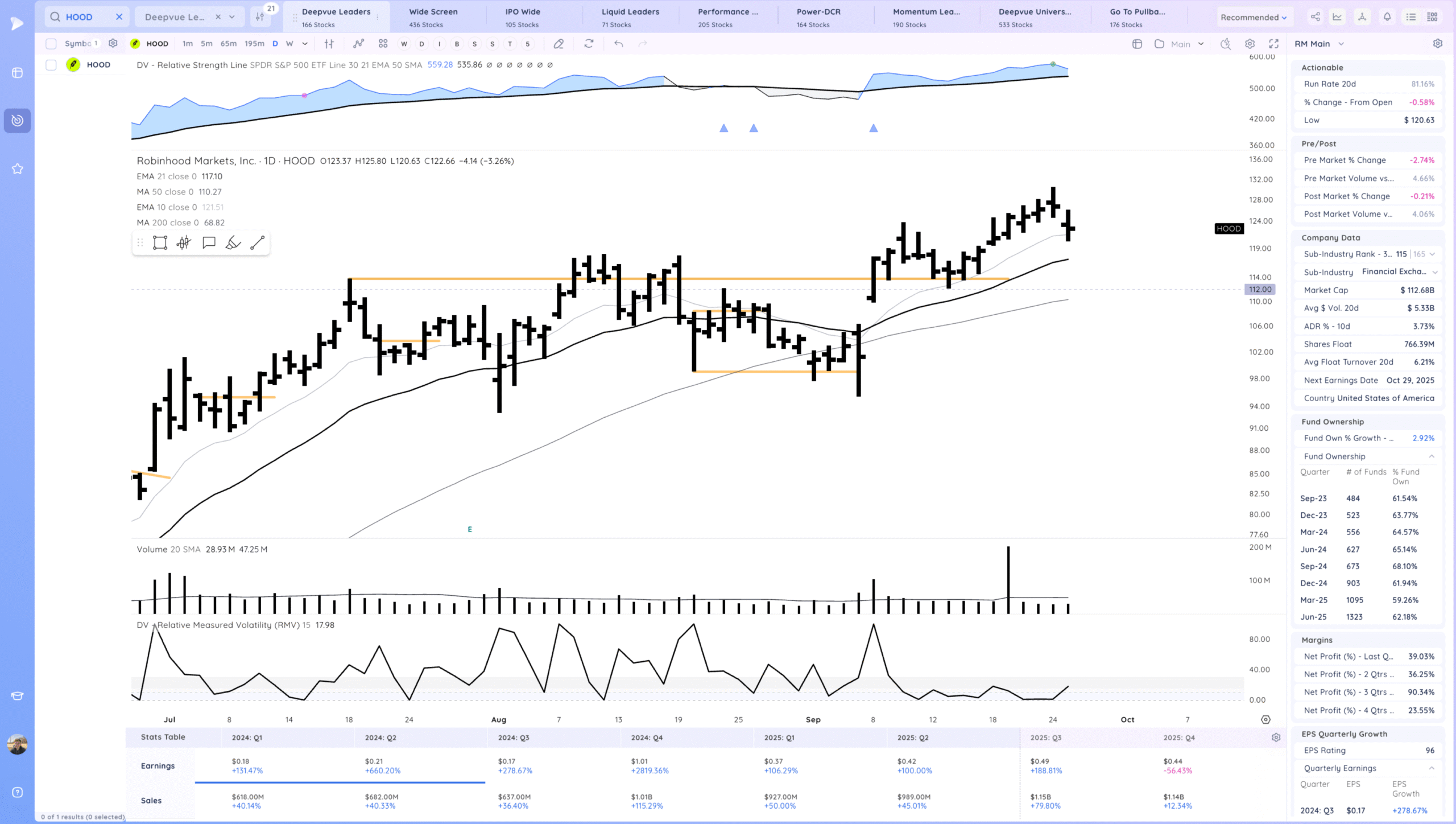
Task: Open the chart settings gear
Action: point(1250,44)
